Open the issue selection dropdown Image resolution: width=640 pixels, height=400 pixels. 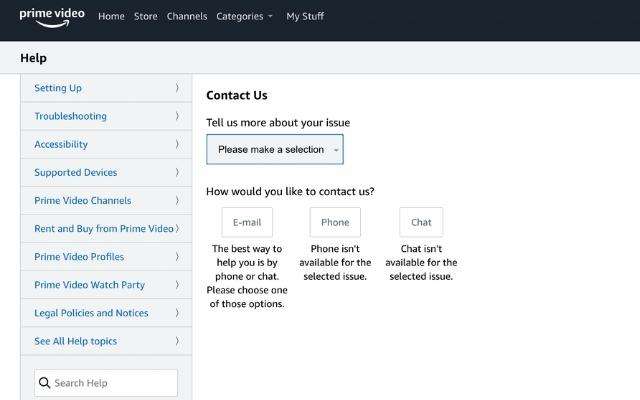pos(275,150)
